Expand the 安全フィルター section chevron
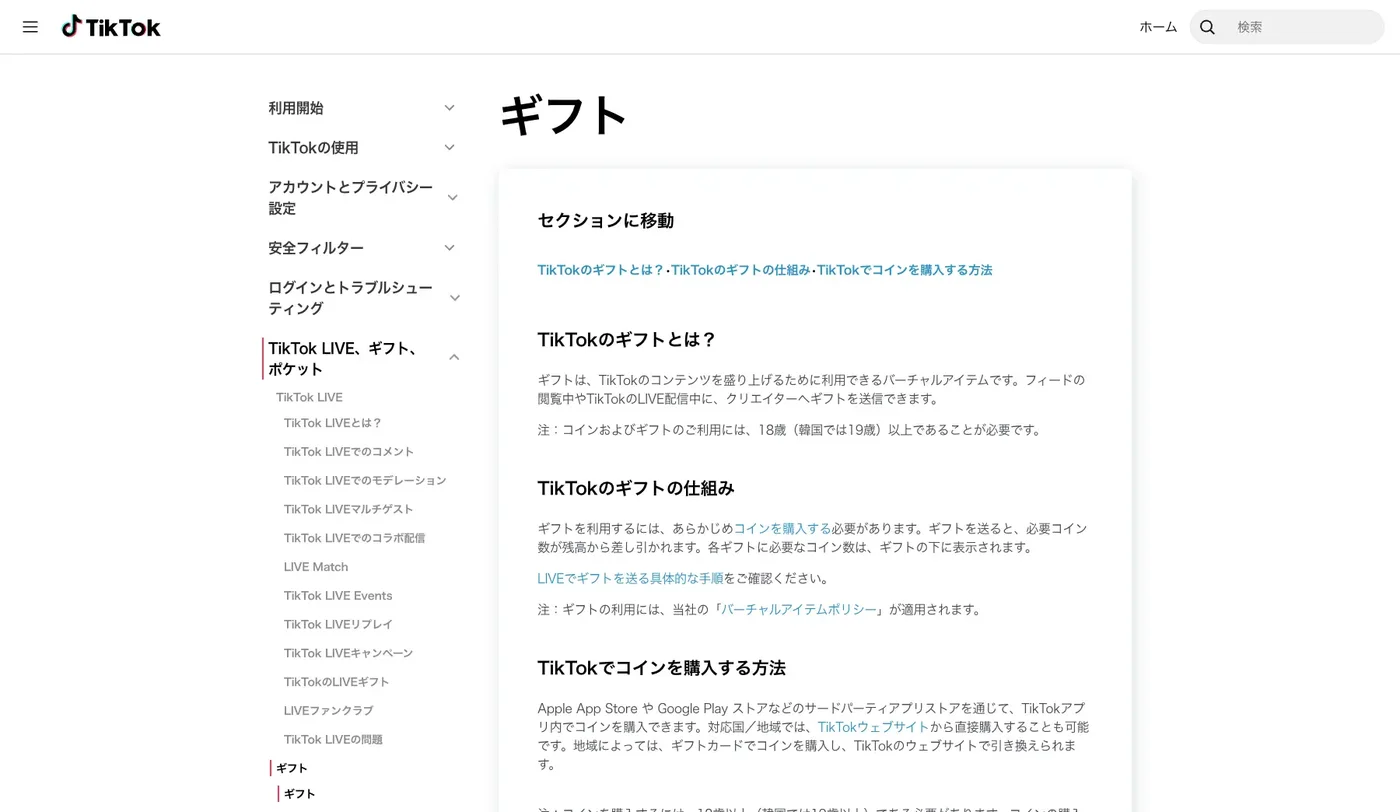This screenshot has width=1400, height=812. (449, 248)
